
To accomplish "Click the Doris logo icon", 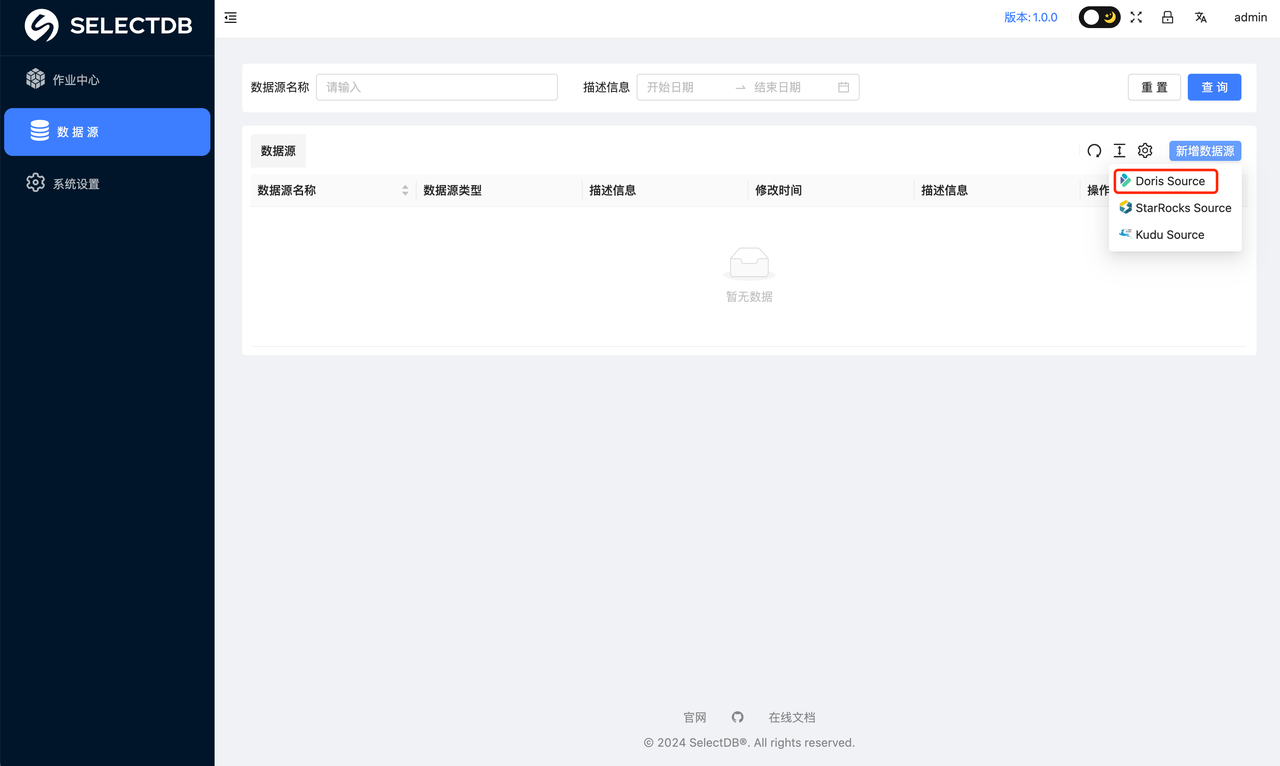I will pyautogui.click(x=1125, y=181).
